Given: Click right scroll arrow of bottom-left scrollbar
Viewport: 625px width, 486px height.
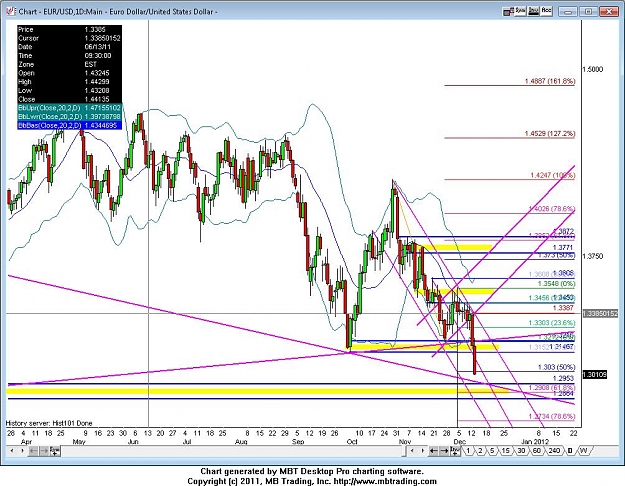Looking at the screenshot, I should (23, 451).
